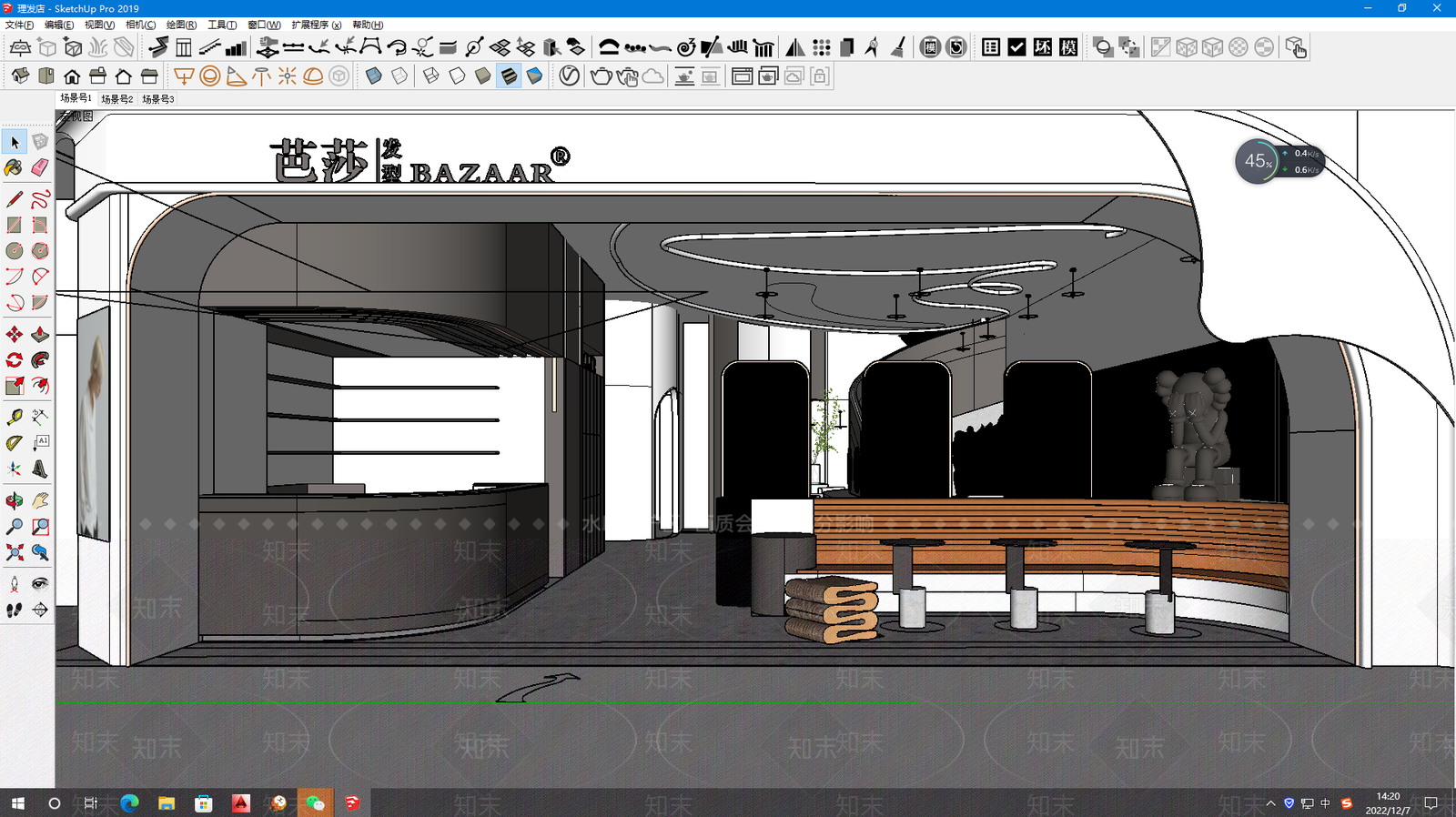The height and width of the screenshot is (817, 1456).
Task: Switch to scene tab 场景号3
Action: tap(157, 98)
